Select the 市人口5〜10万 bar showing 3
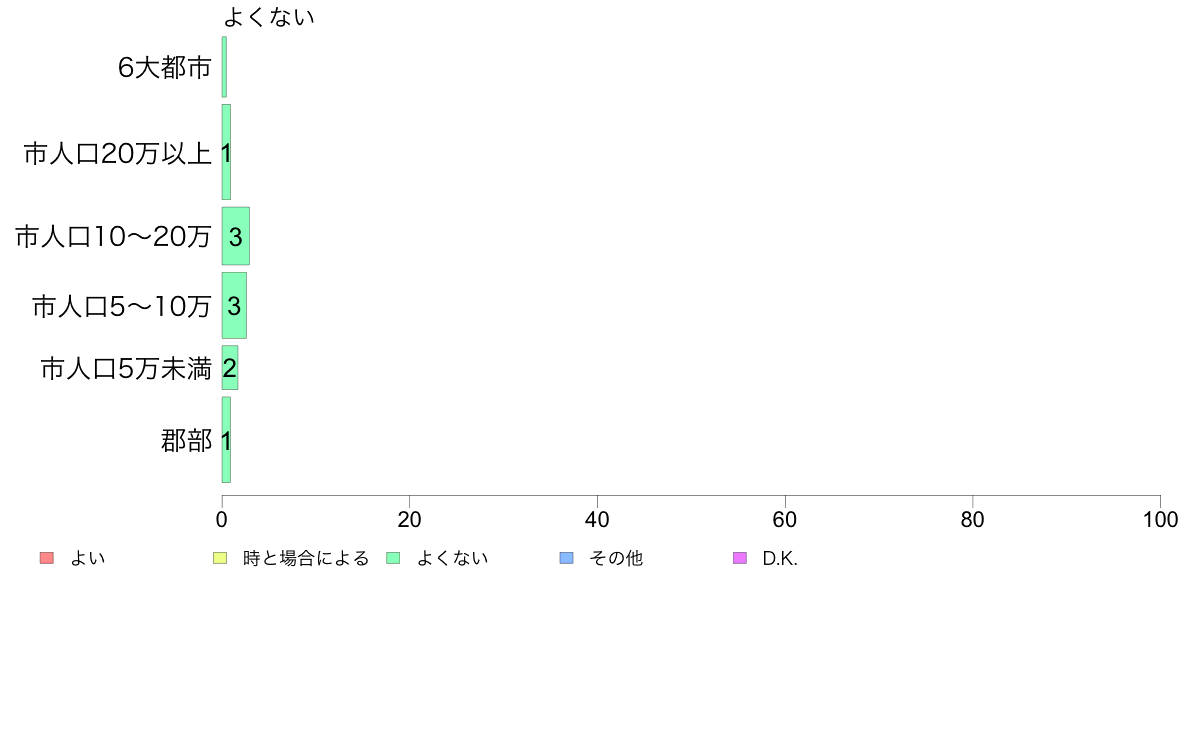Viewport: 1188px width, 736px height. (x=234, y=305)
